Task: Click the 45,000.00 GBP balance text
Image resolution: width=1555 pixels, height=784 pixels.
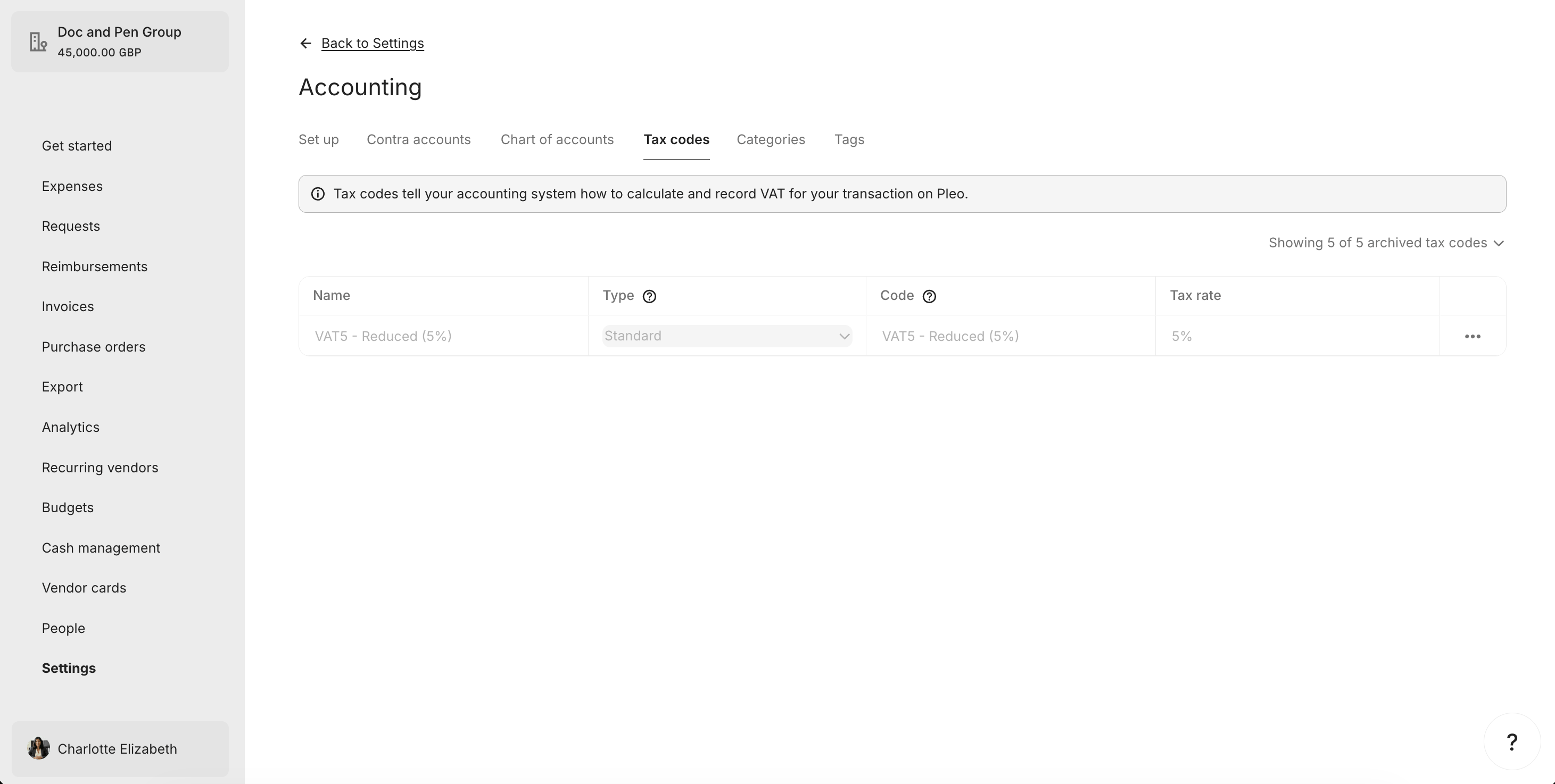Action: click(x=100, y=53)
